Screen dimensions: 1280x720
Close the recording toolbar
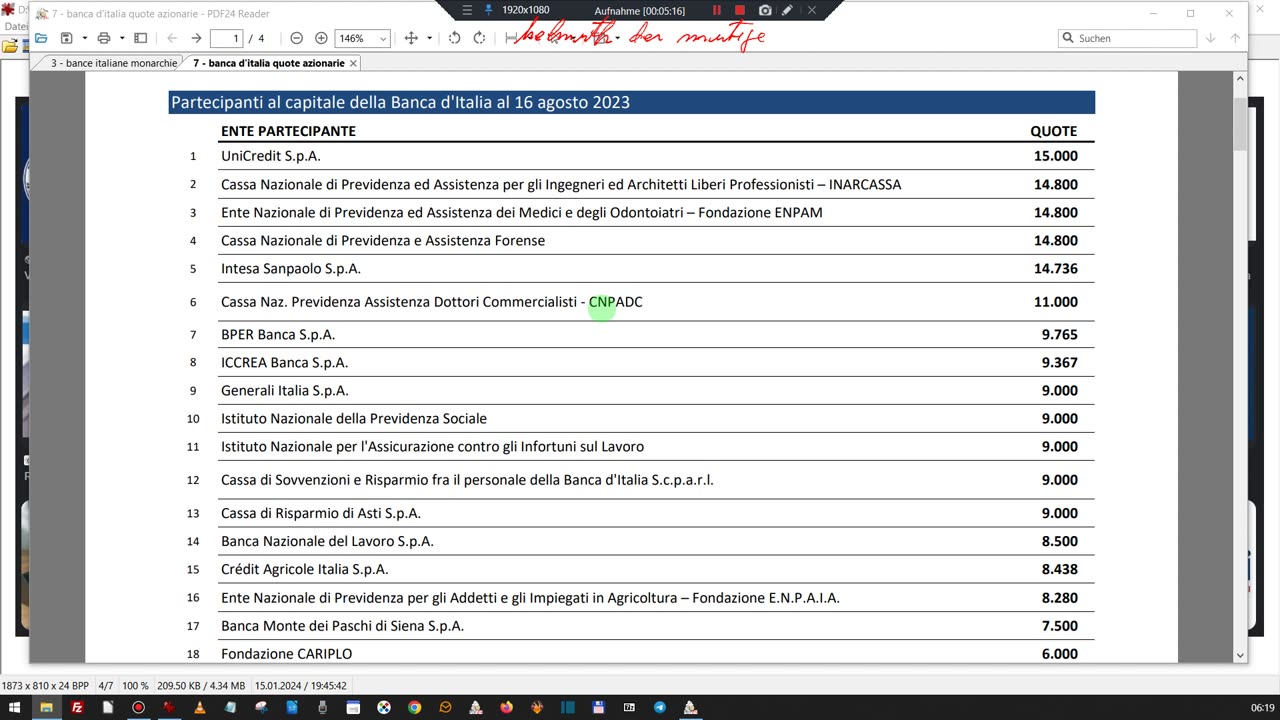point(811,10)
